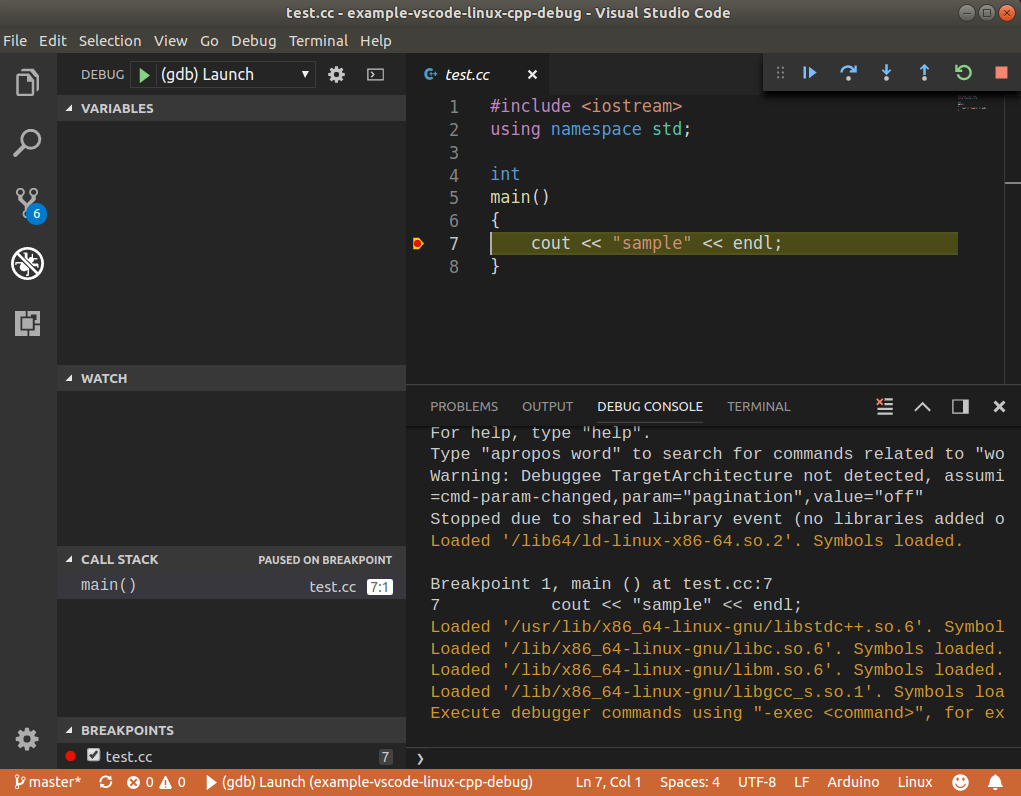Image resolution: width=1021 pixels, height=796 pixels.
Task: Change indentation via Spaces: 4
Action: tap(690, 782)
